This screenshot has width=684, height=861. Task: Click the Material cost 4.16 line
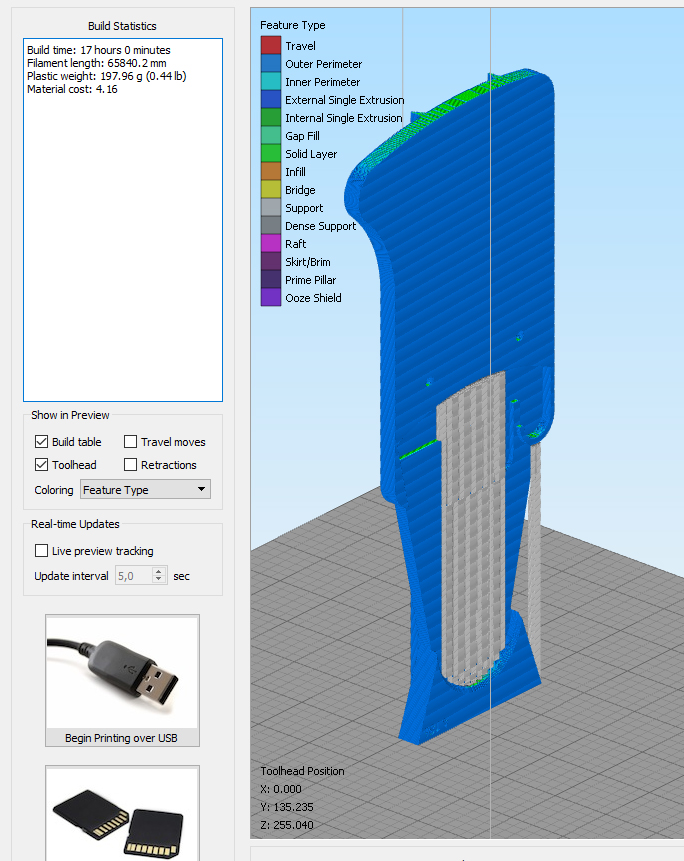(72, 89)
